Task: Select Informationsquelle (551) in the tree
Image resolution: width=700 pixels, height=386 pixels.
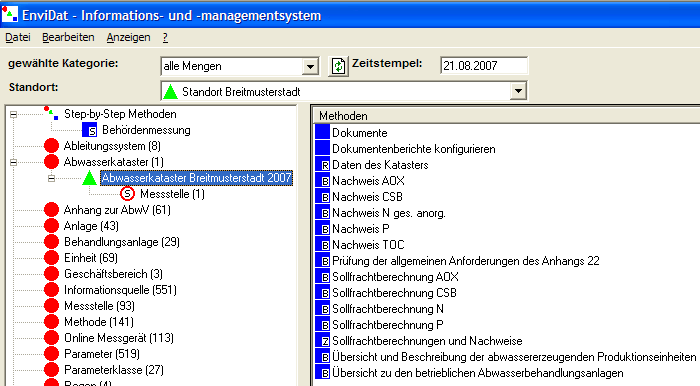Action: 121,290
